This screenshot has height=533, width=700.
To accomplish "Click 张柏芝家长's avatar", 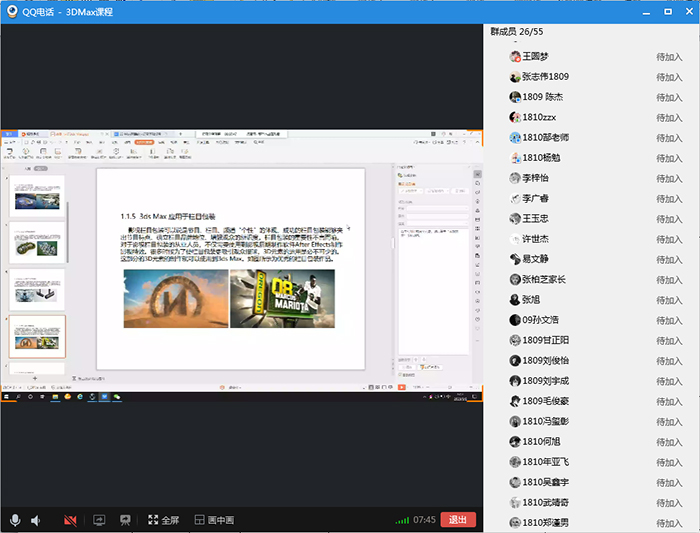I will (x=515, y=279).
